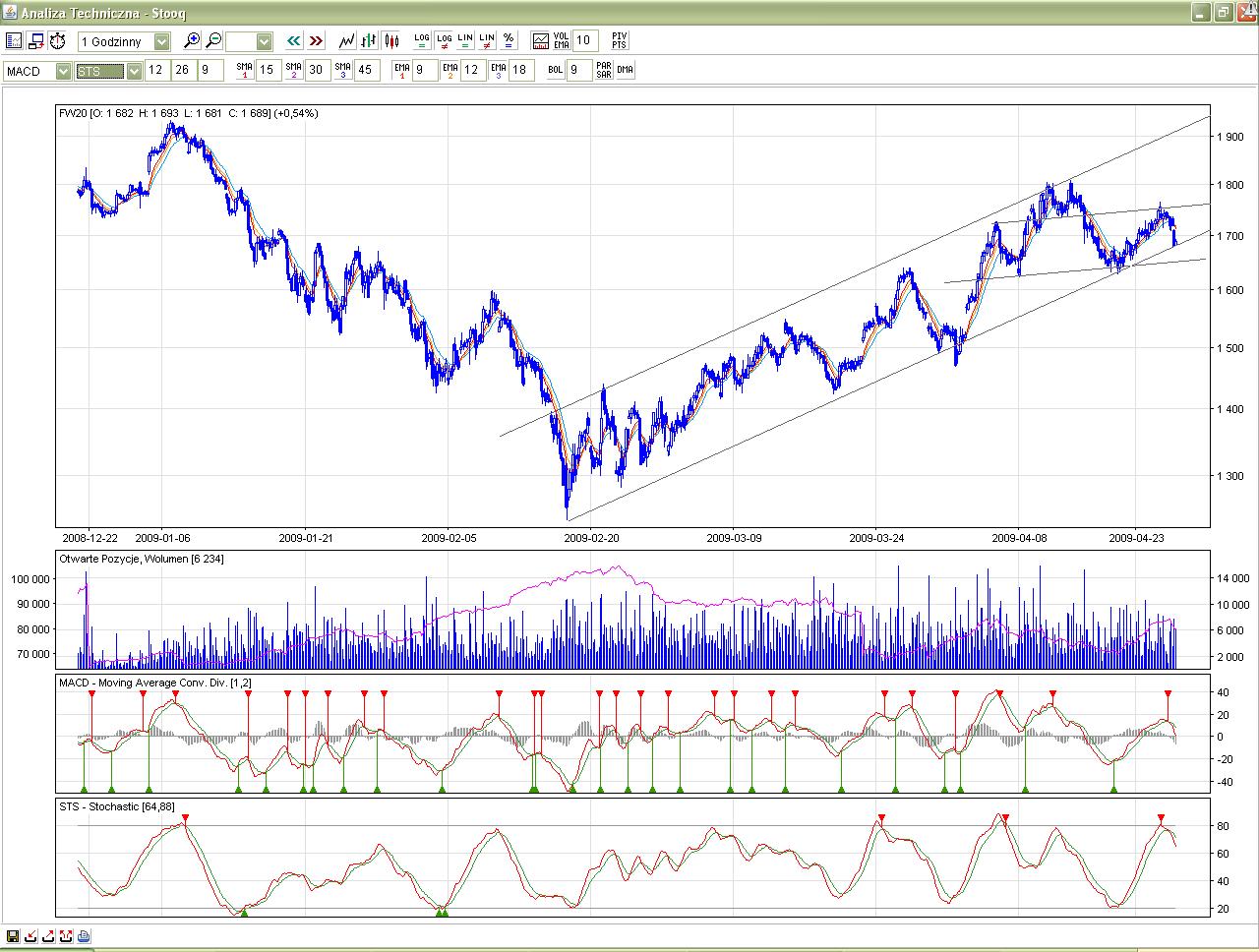This screenshot has width=1259, height=952.
Task: Click the 'Otwarte Pozycje, Wolumen' panel label
Action: 142,559
